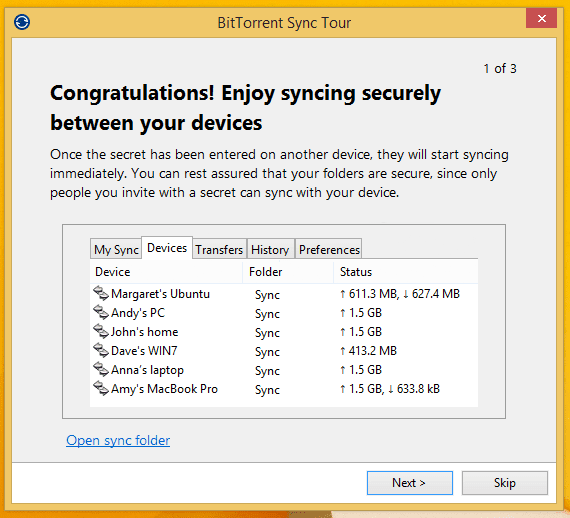Select the Margaret's Ubuntu device name
This screenshot has width=570, height=518.
point(160,294)
